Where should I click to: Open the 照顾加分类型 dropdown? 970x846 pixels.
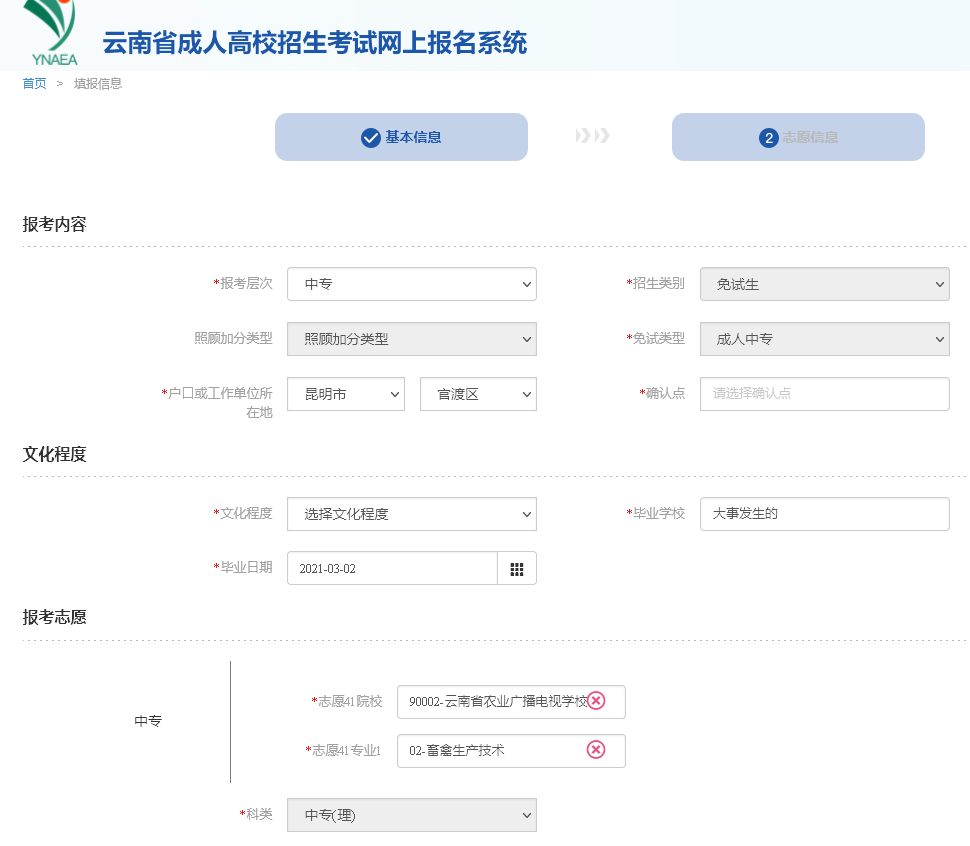pyautogui.click(x=412, y=339)
